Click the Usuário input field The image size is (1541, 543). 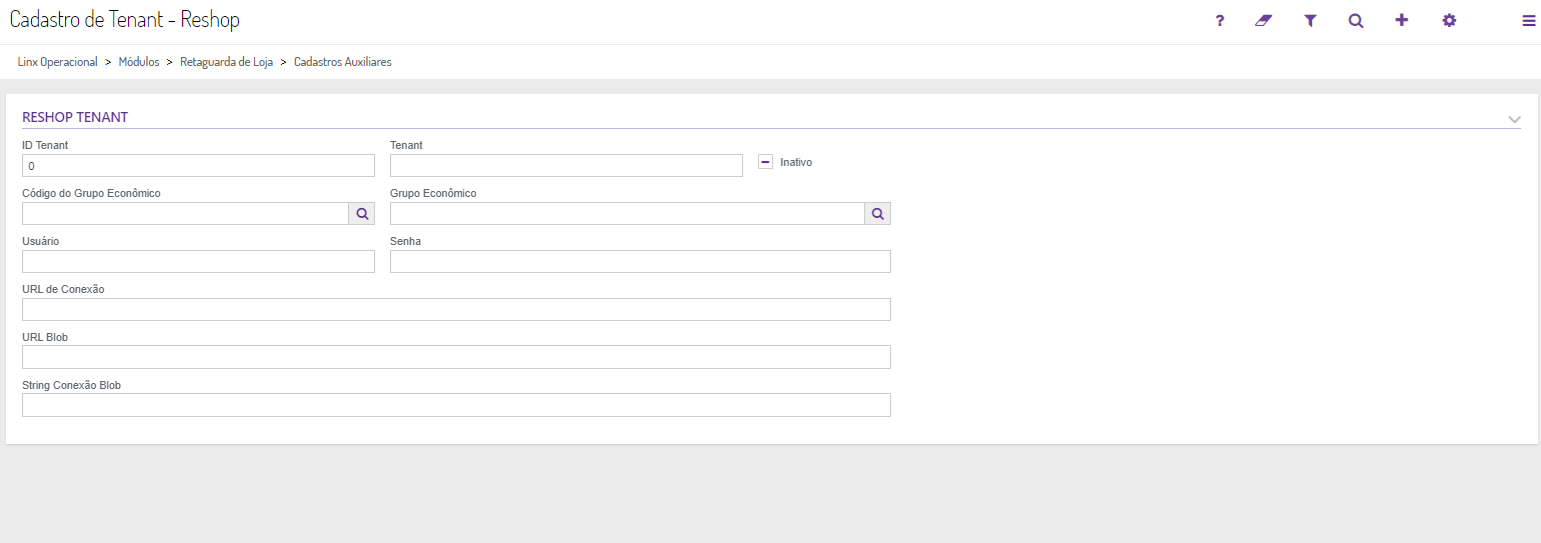(198, 261)
